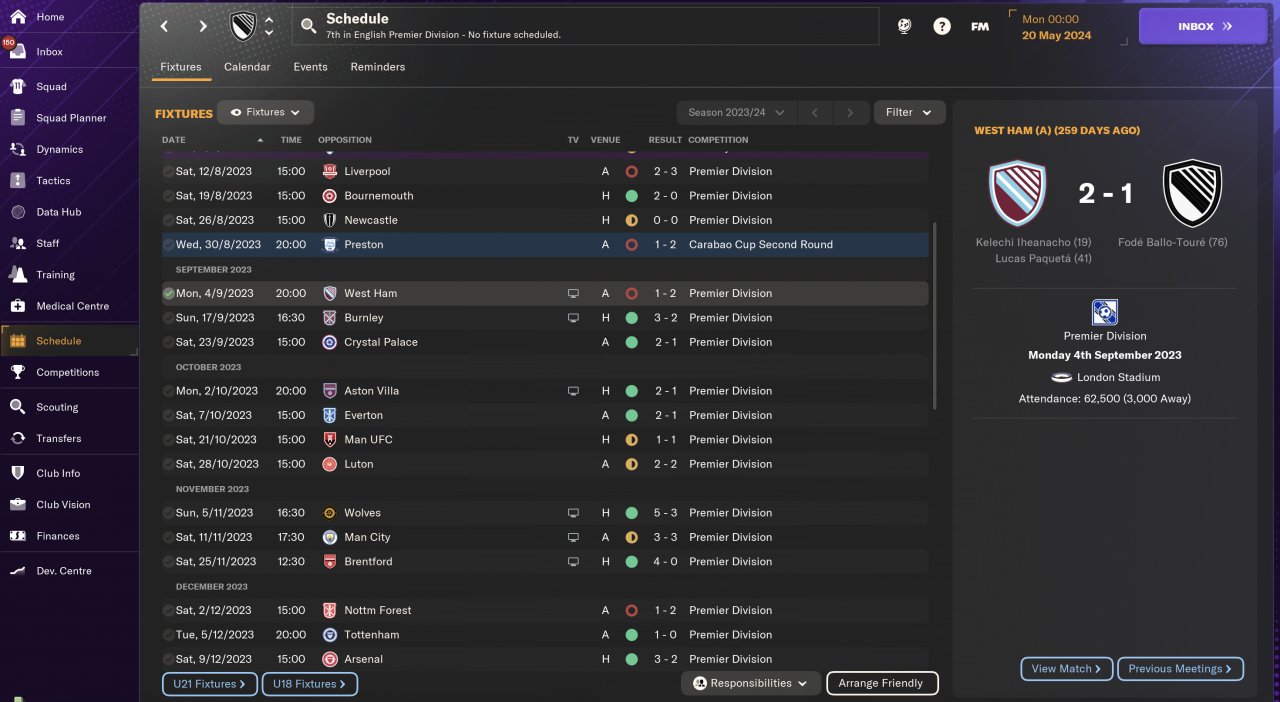
Task: Tick the Burnley fixture row checkbox
Action: click(x=169, y=318)
